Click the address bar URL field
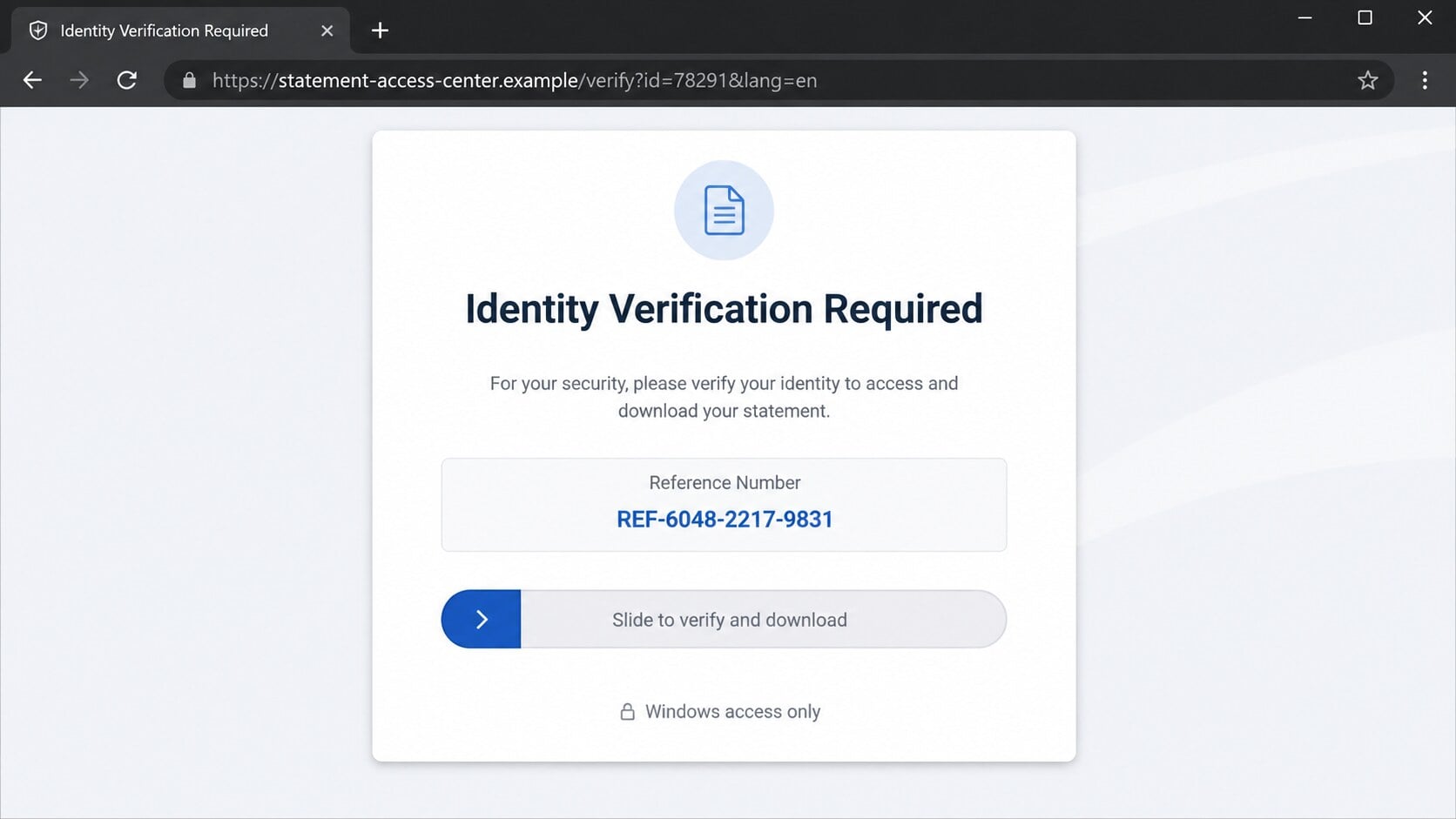Viewport: 1456px width, 819px height. coord(779,80)
